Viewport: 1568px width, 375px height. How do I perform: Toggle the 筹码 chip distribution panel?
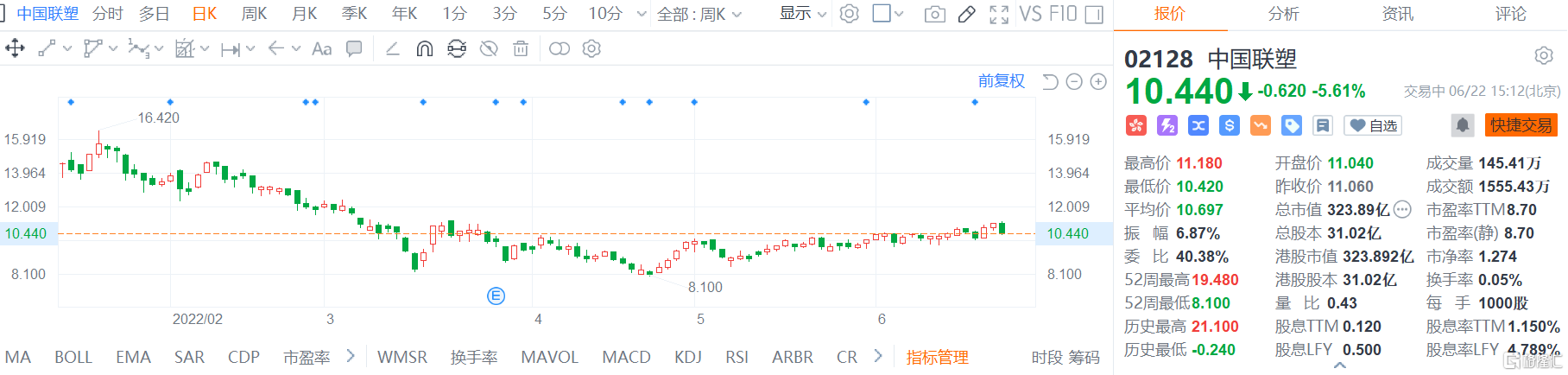[x=1084, y=357]
